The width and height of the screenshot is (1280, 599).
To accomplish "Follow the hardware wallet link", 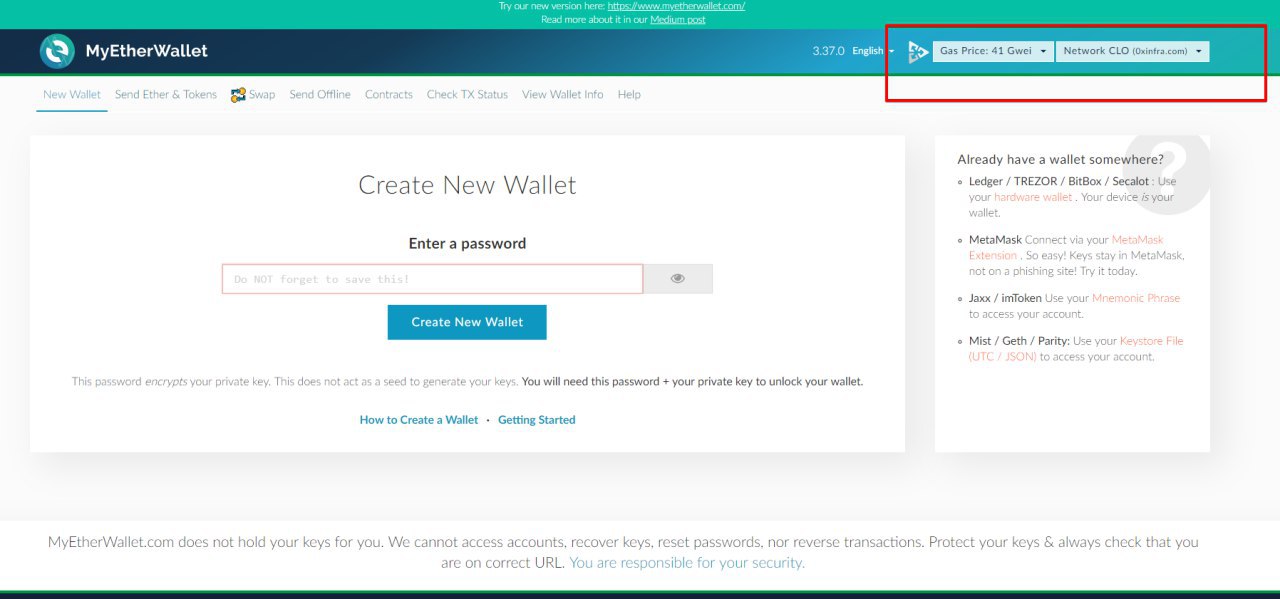I will pyautogui.click(x=1033, y=197).
